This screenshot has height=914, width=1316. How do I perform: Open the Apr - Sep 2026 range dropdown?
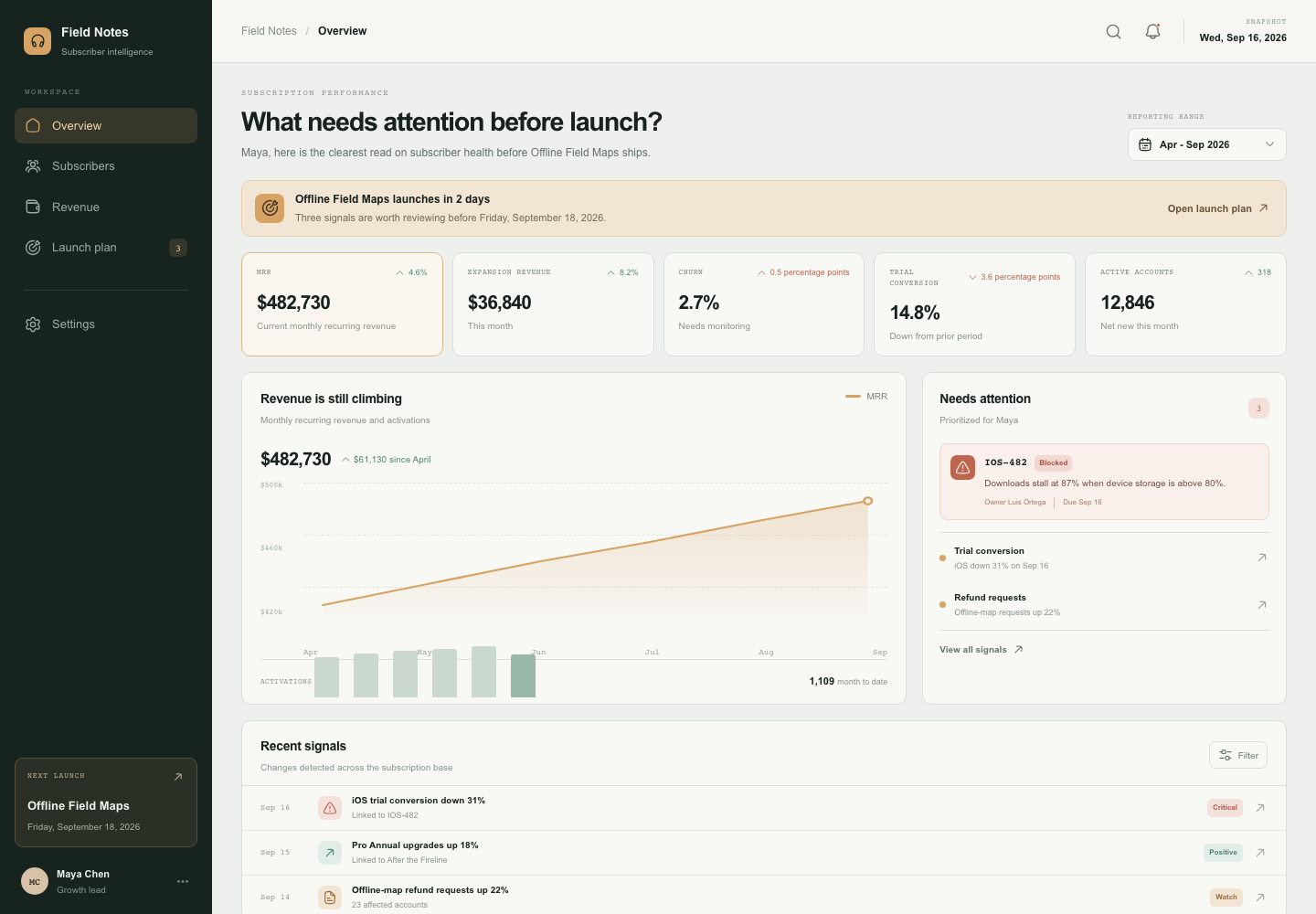(1206, 144)
